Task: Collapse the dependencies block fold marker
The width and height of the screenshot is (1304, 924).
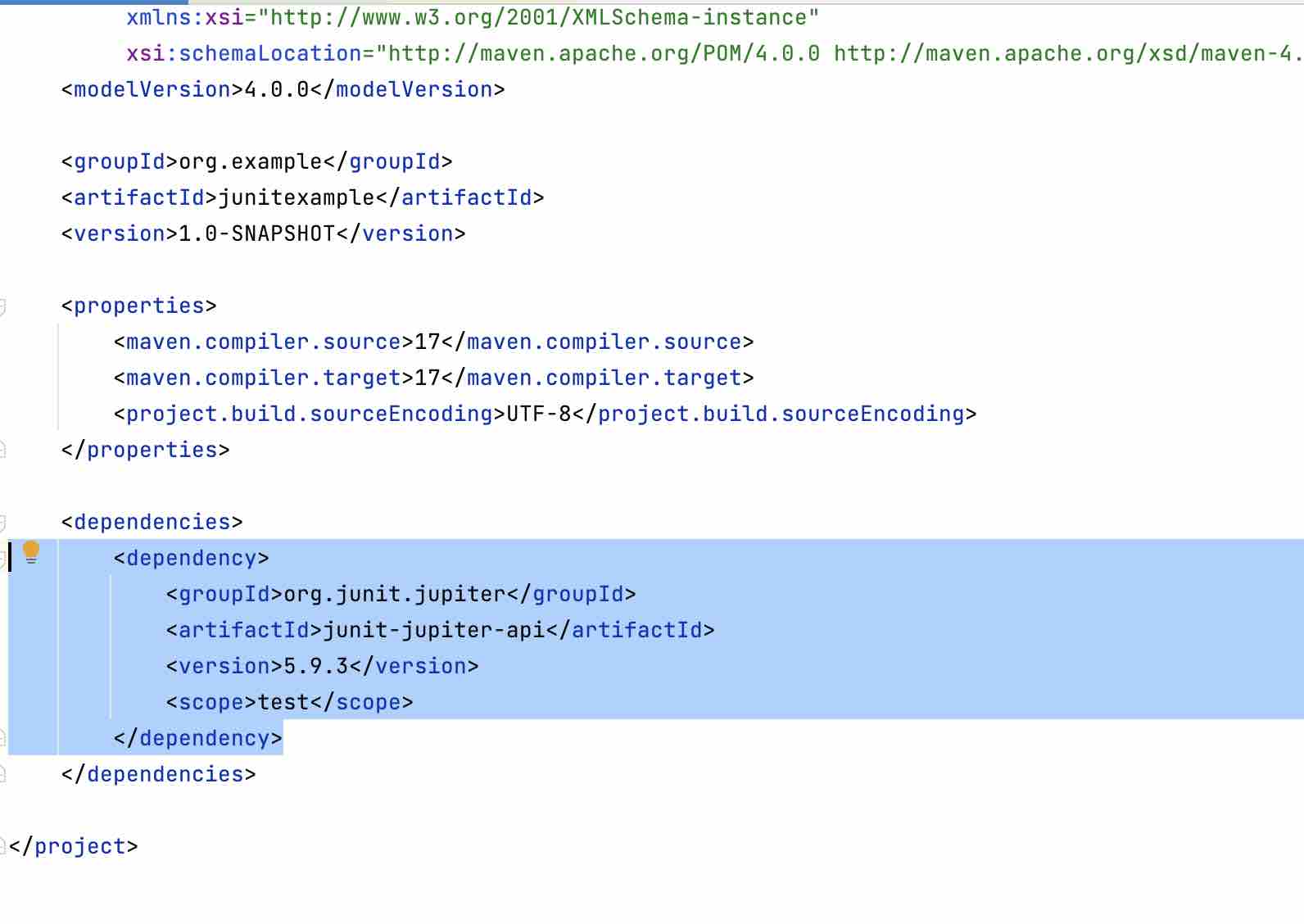Action: coord(2,523)
